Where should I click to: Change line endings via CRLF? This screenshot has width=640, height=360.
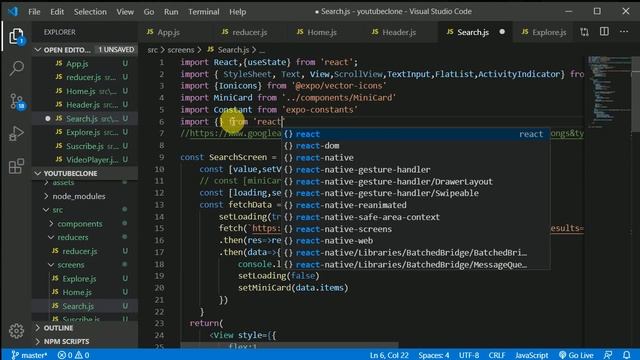click(497, 355)
